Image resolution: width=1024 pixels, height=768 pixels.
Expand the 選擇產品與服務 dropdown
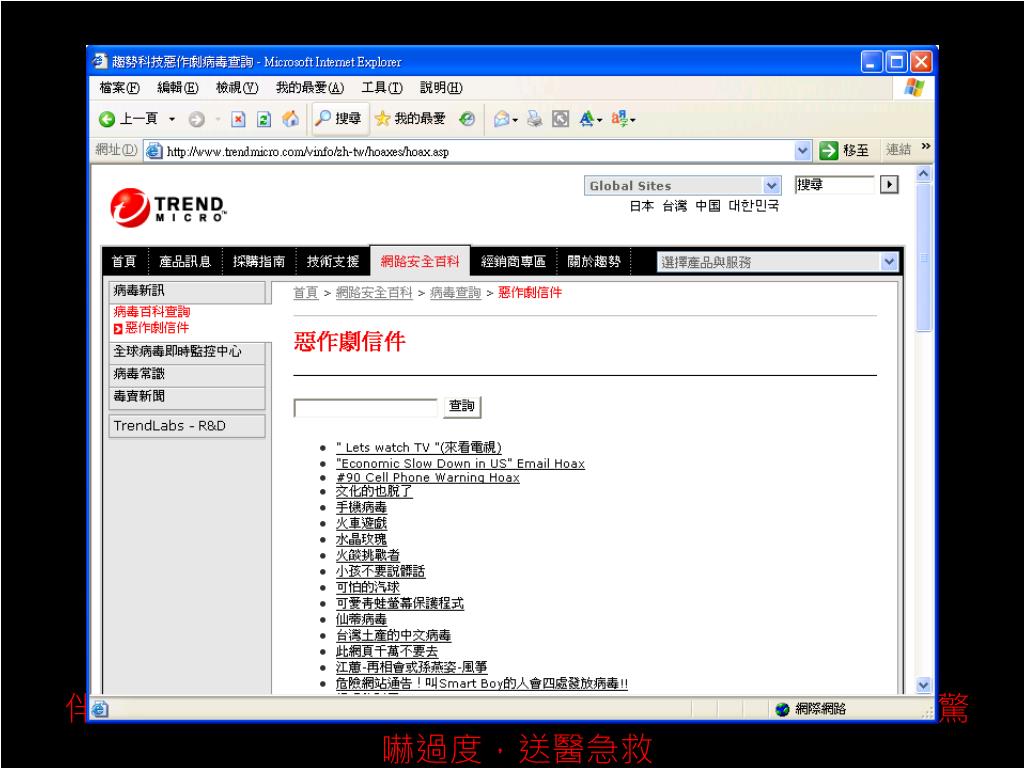click(778, 263)
